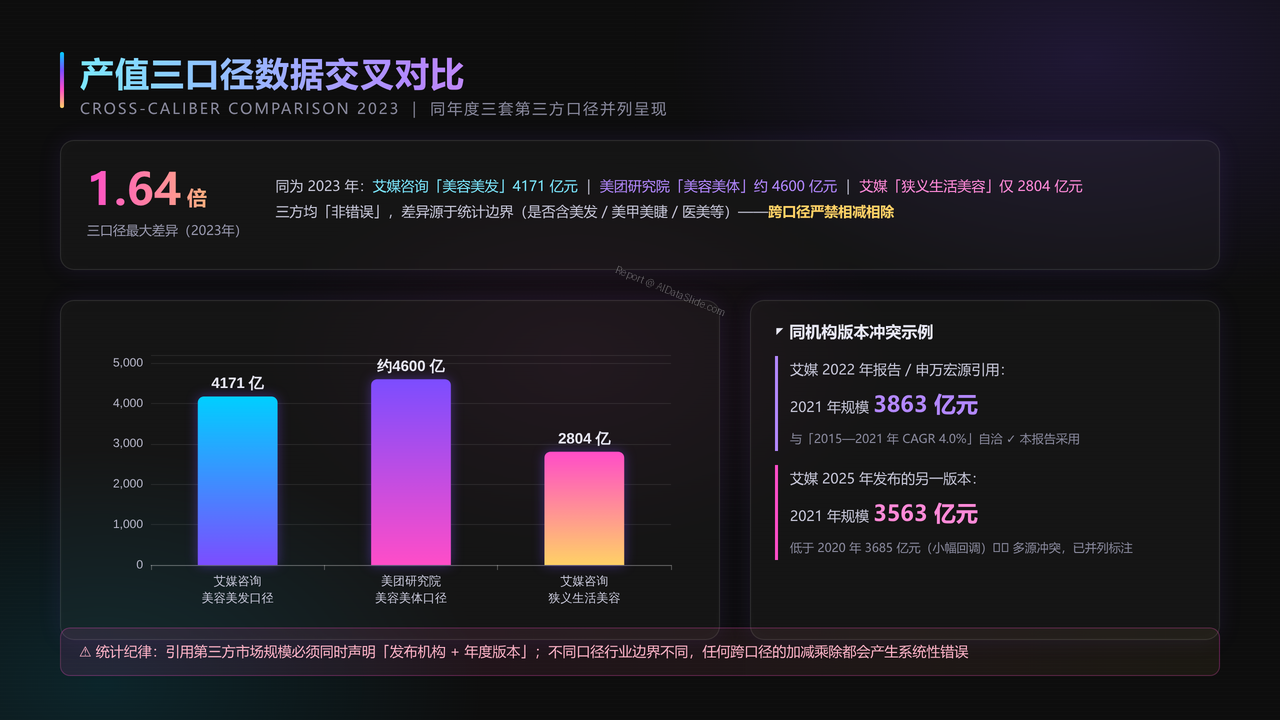Click the purple figure 3863 亿元
Viewport: 1280px width, 720px height.
(x=925, y=404)
